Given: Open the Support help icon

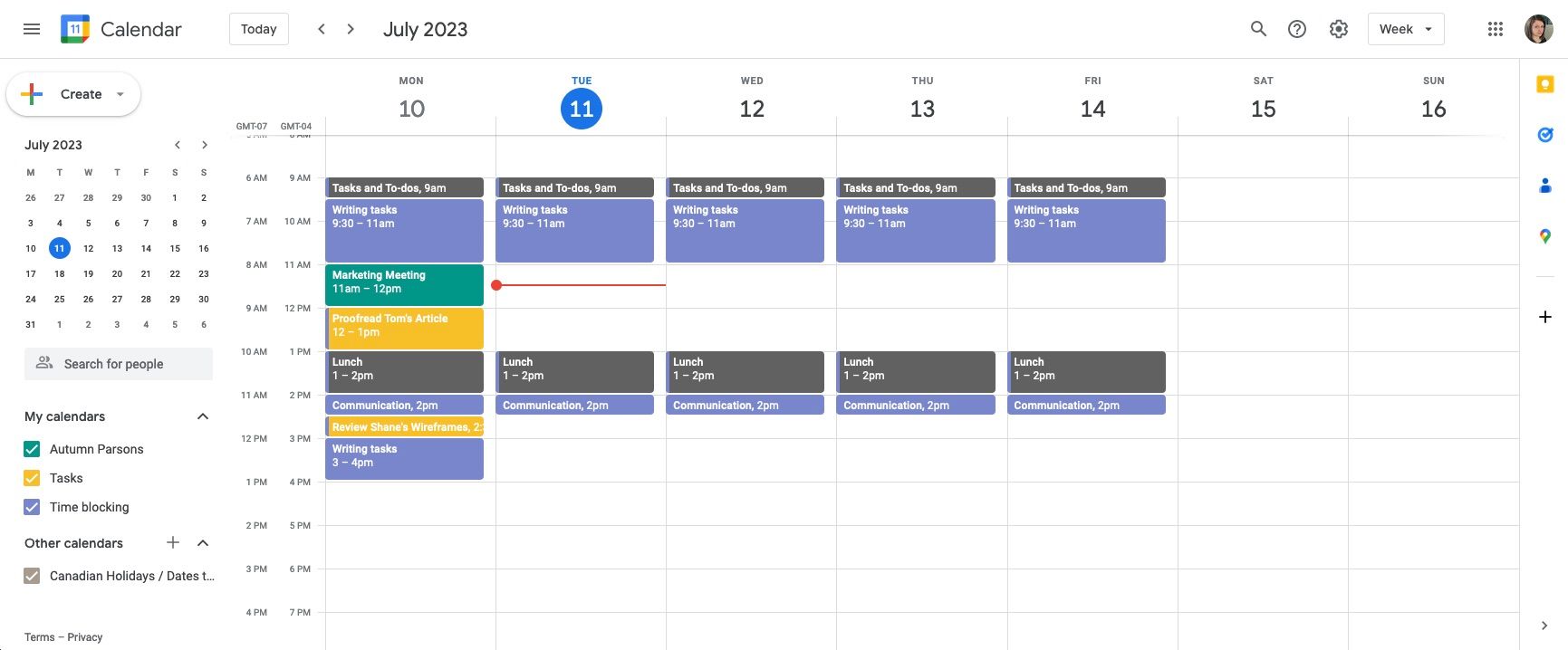Looking at the screenshot, I should pos(1297,29).
